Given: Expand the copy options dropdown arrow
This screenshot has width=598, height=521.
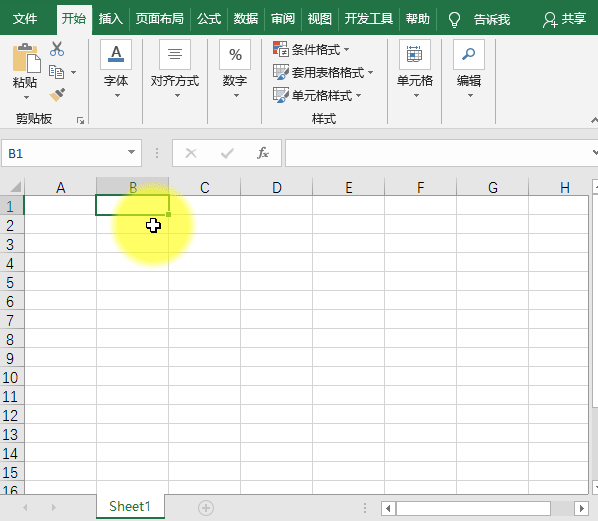Looking at the screenshot, I should coord(73,72).
